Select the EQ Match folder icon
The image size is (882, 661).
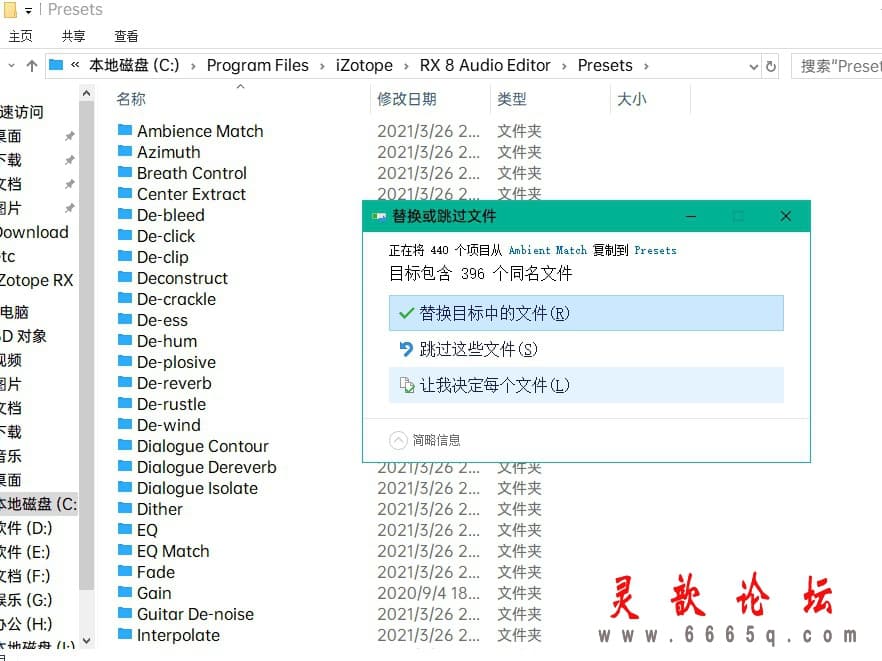click(x=125, y=550)
